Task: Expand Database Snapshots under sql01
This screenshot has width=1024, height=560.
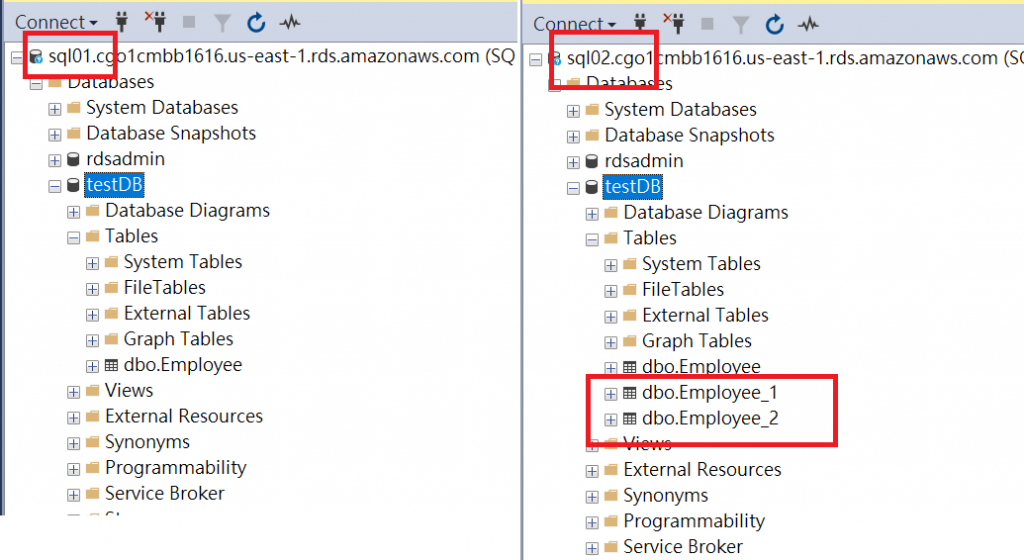Action: coord(55,135)
